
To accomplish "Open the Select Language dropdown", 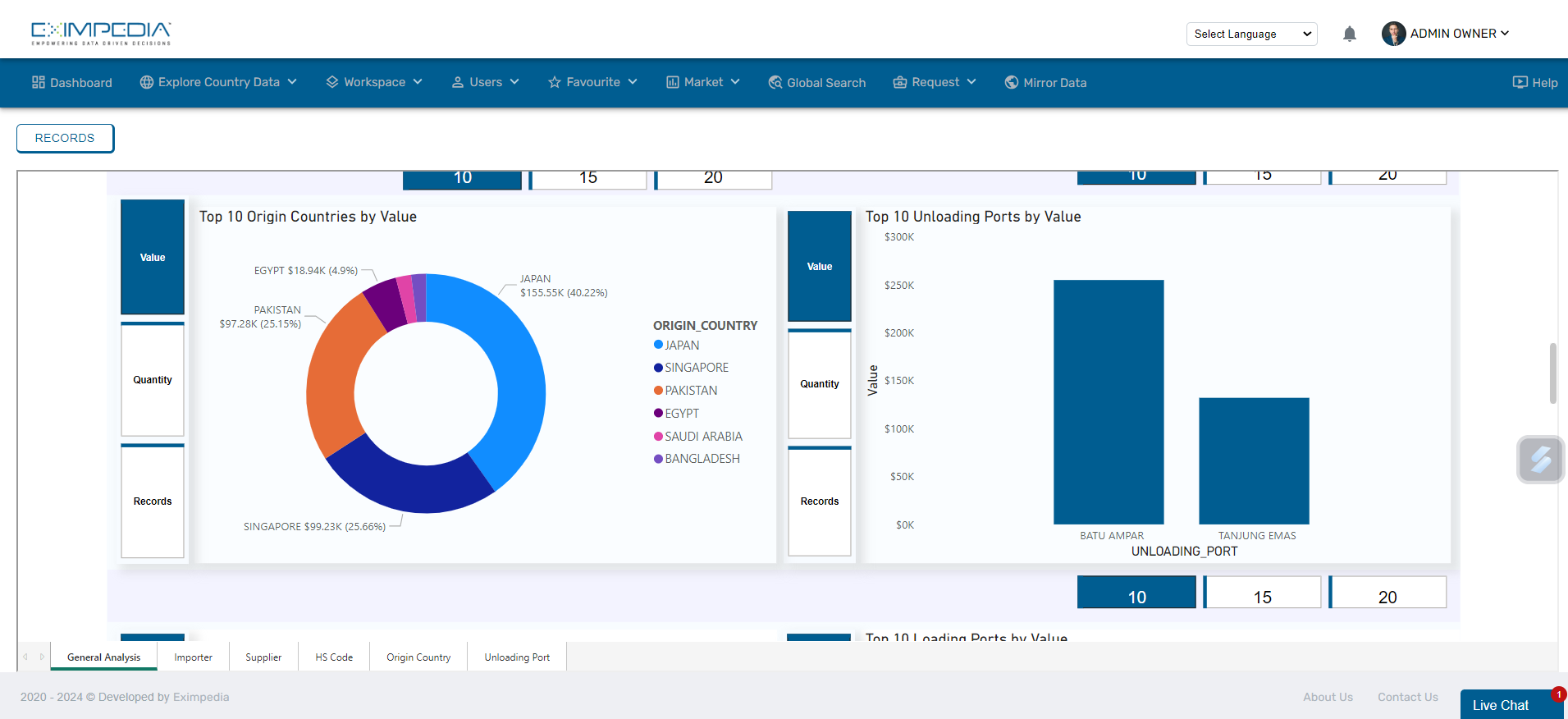I will click(1252, 34).
